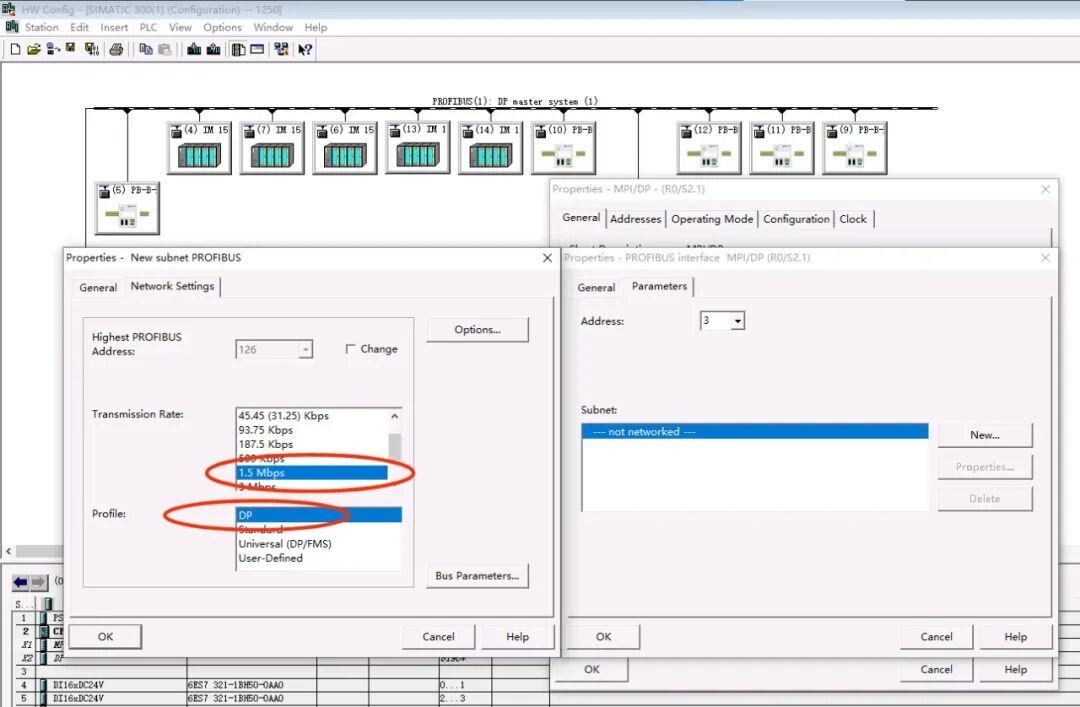Open the Options menu
This screenshot has height=707, width=1080.
tap(222, 28)
